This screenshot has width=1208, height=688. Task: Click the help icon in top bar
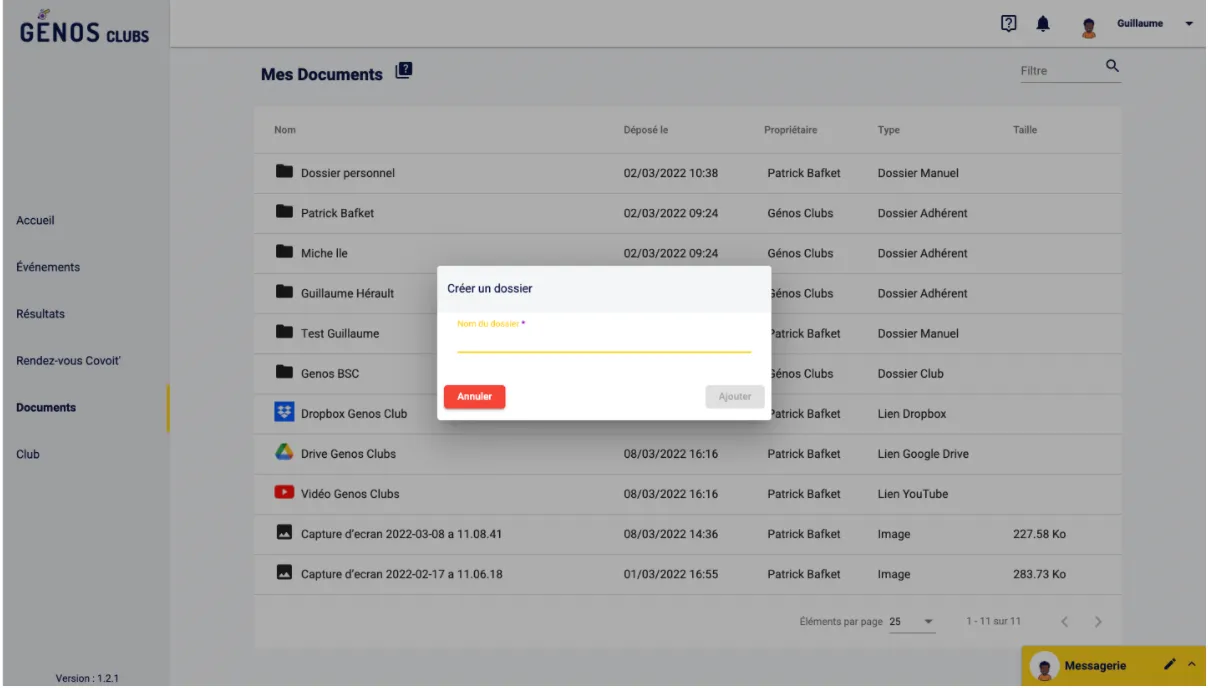coord(1010,24)
